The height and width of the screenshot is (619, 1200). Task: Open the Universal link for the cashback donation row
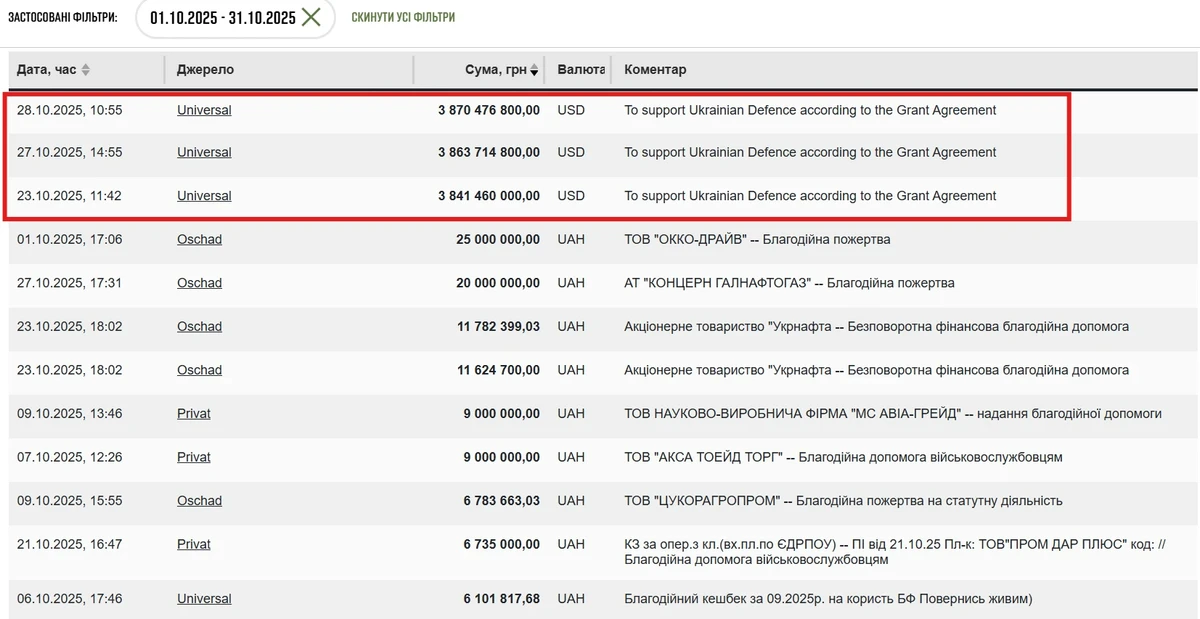(203, 598)
